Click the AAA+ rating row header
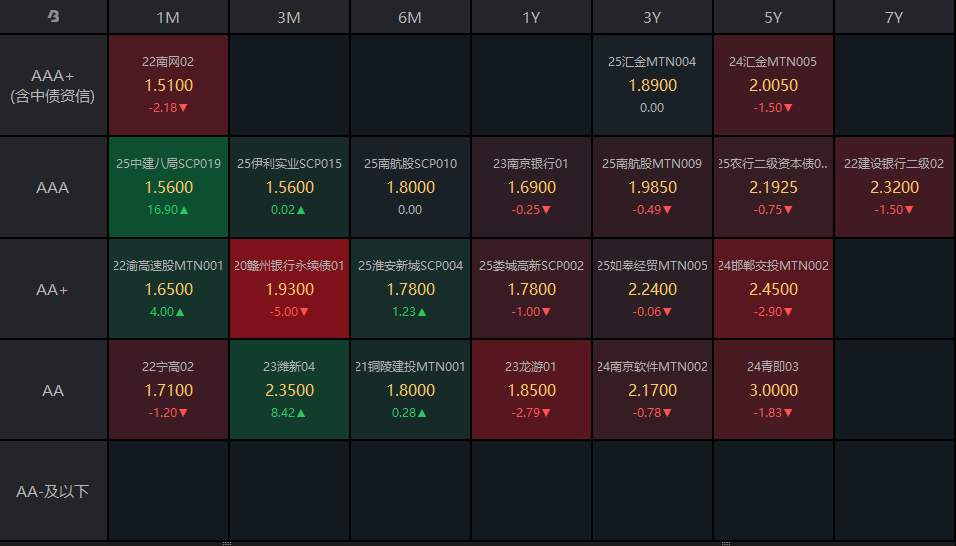Image resolution: width=956 pixels, height=546 pixels. (53, 86)
